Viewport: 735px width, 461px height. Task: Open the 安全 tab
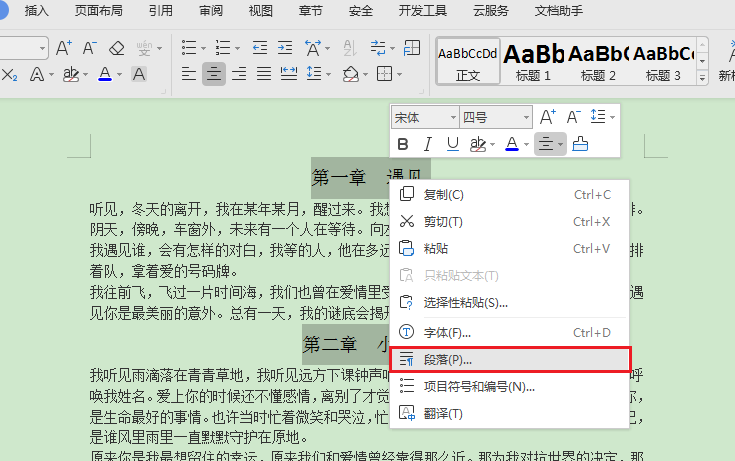point(360,10)
